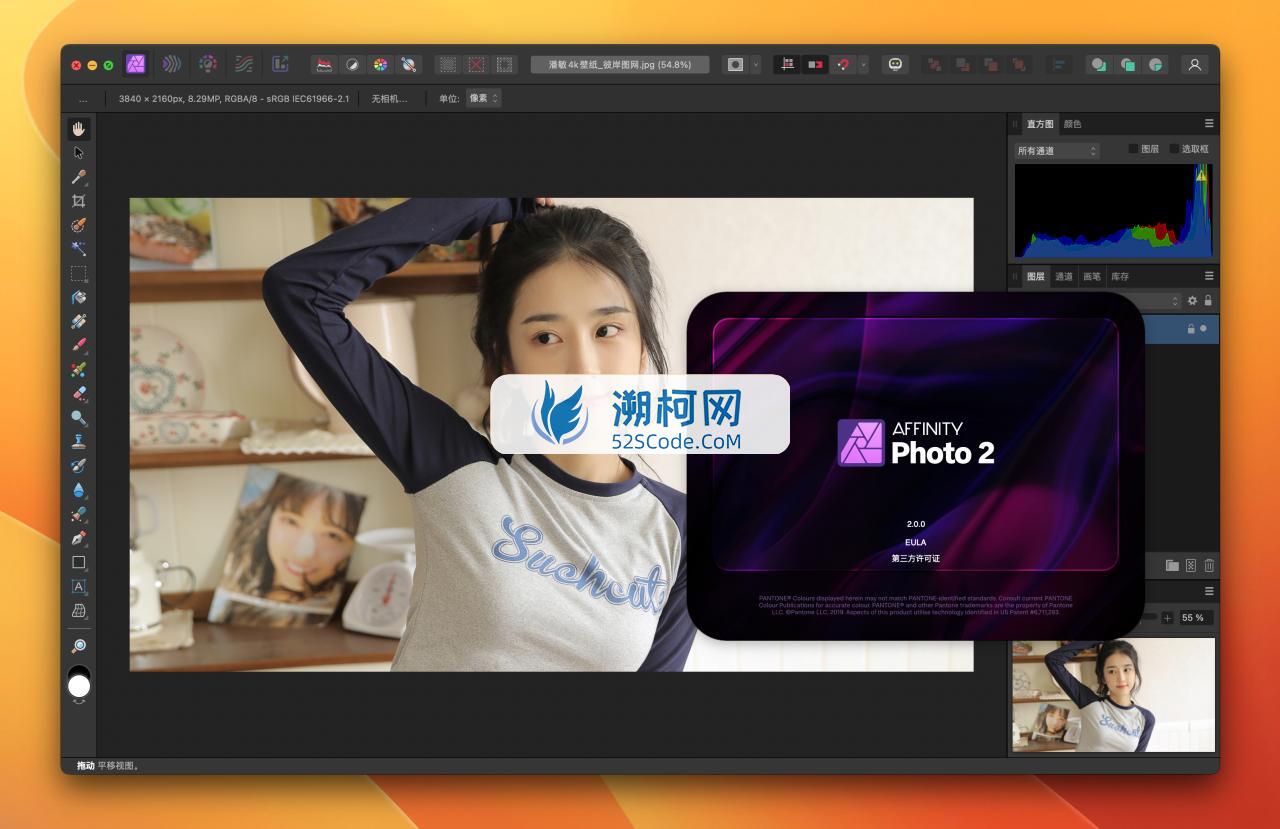Open the context toolbar ellipsis menu
Viewport: 1280px width, 829px height.
coord(83,99)
